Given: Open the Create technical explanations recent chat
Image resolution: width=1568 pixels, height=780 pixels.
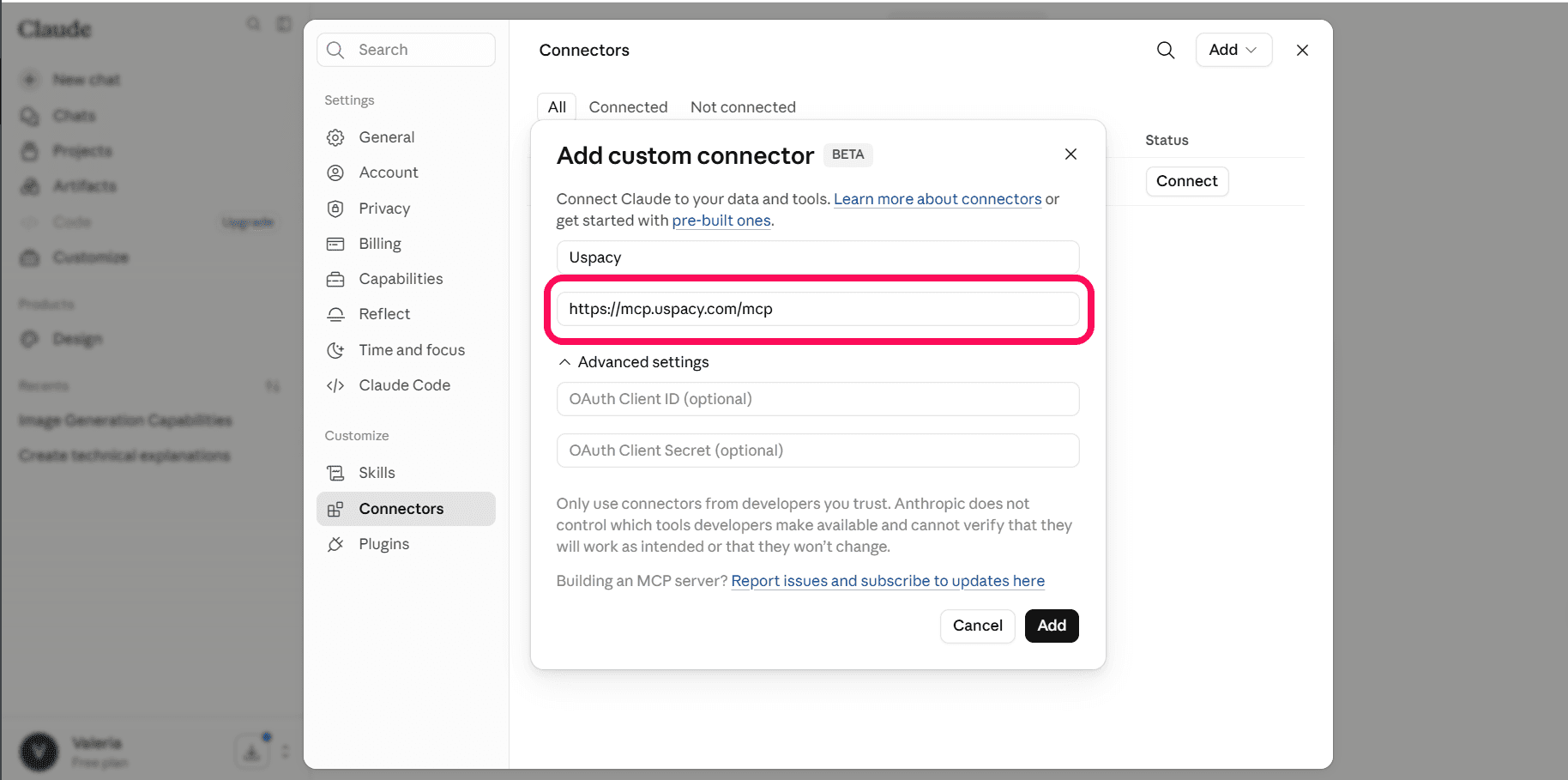Looking at the screenshot, I should pyautogui.click(x=124, y=456).
